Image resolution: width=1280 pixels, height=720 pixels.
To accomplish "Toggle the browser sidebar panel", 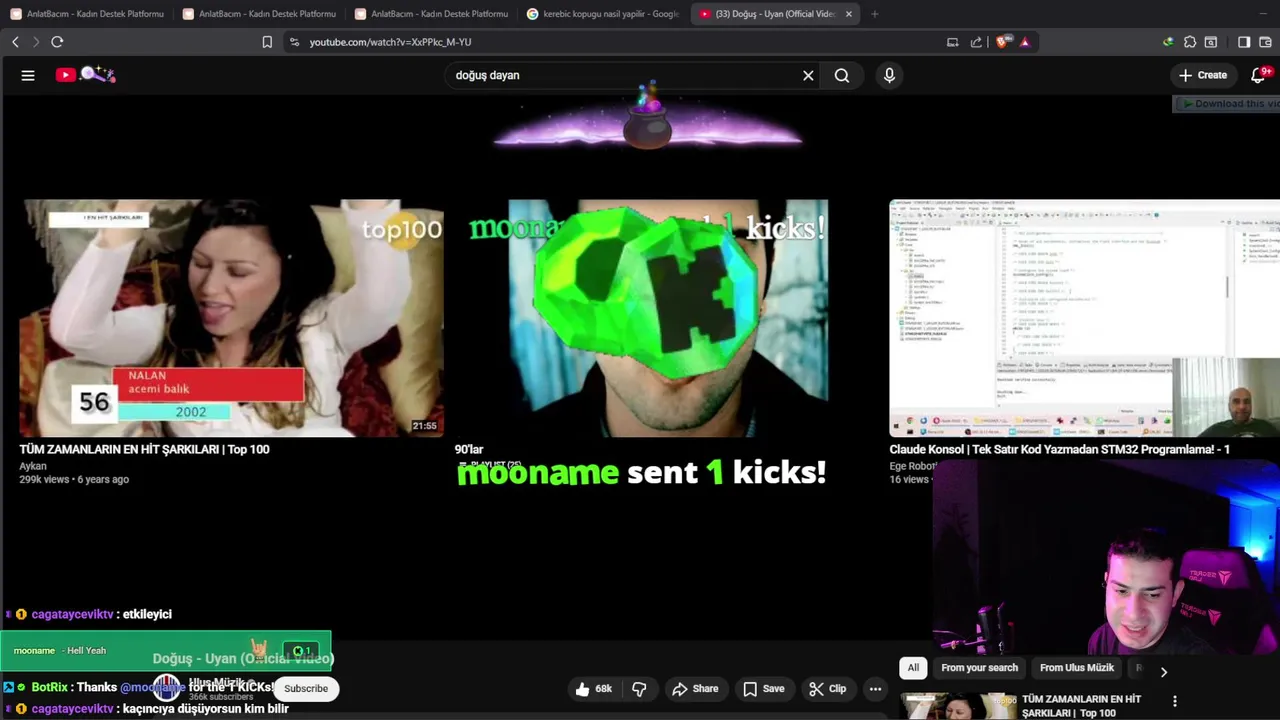I will 1244,42.
